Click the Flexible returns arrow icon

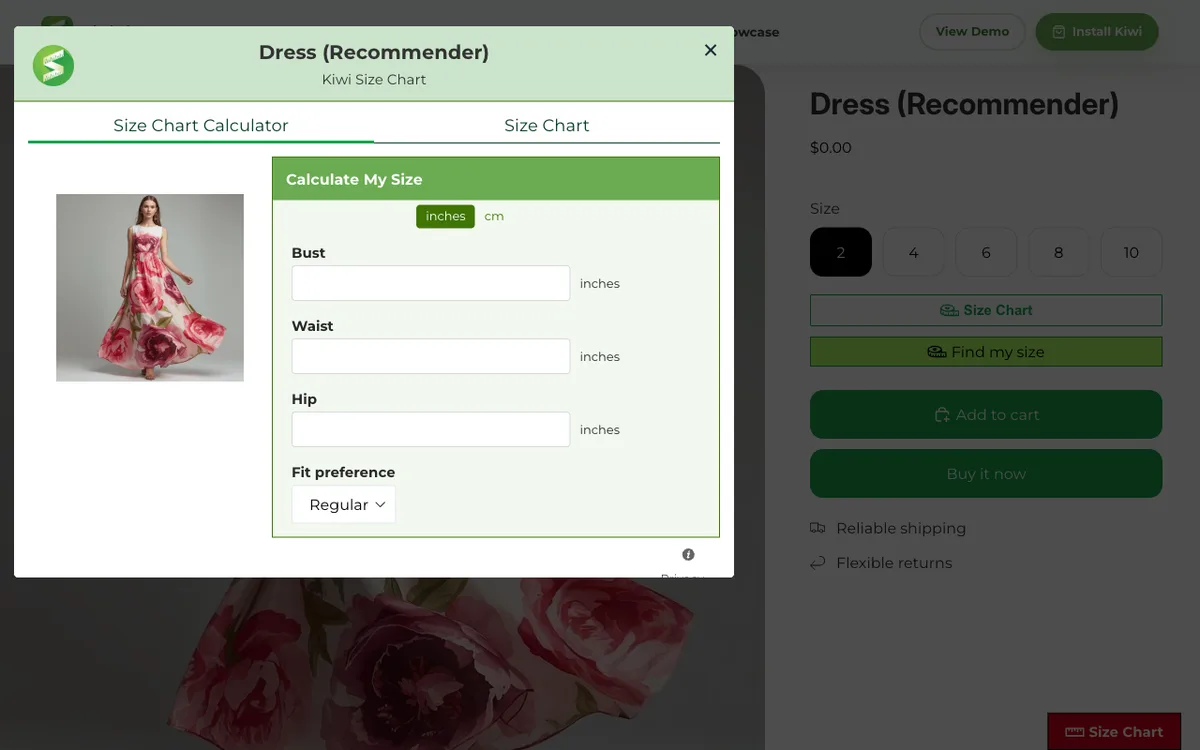coord(818,563)
